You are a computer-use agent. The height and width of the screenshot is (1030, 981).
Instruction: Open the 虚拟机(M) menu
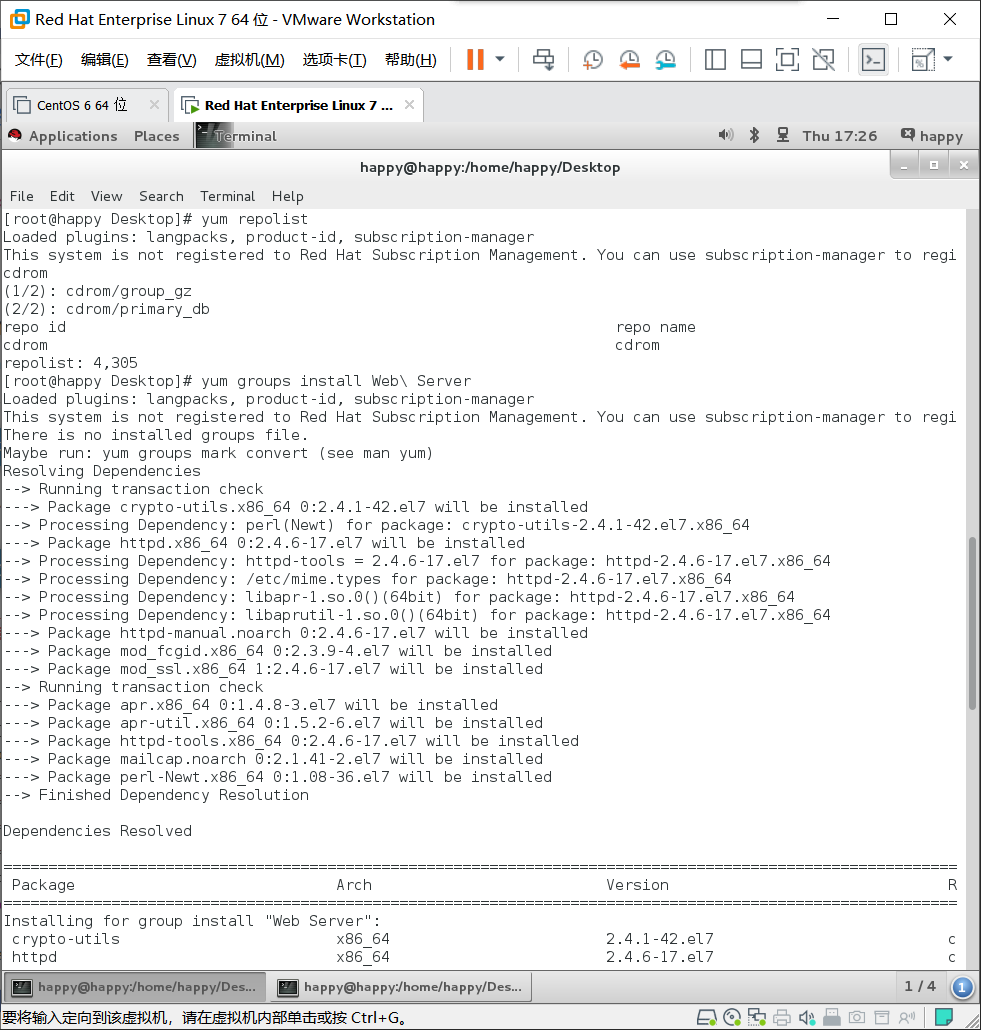point(250,60)
